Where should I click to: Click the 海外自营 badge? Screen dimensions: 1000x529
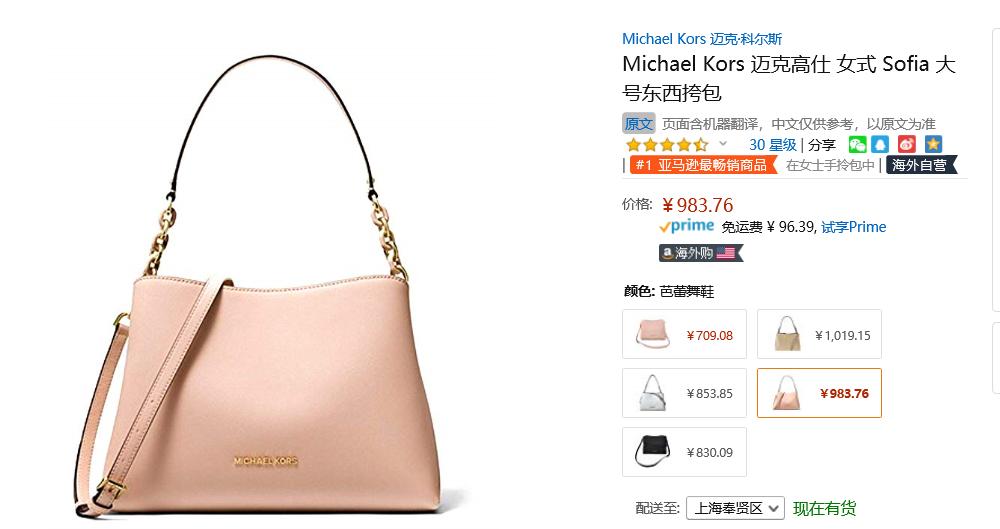pos(921,165)
